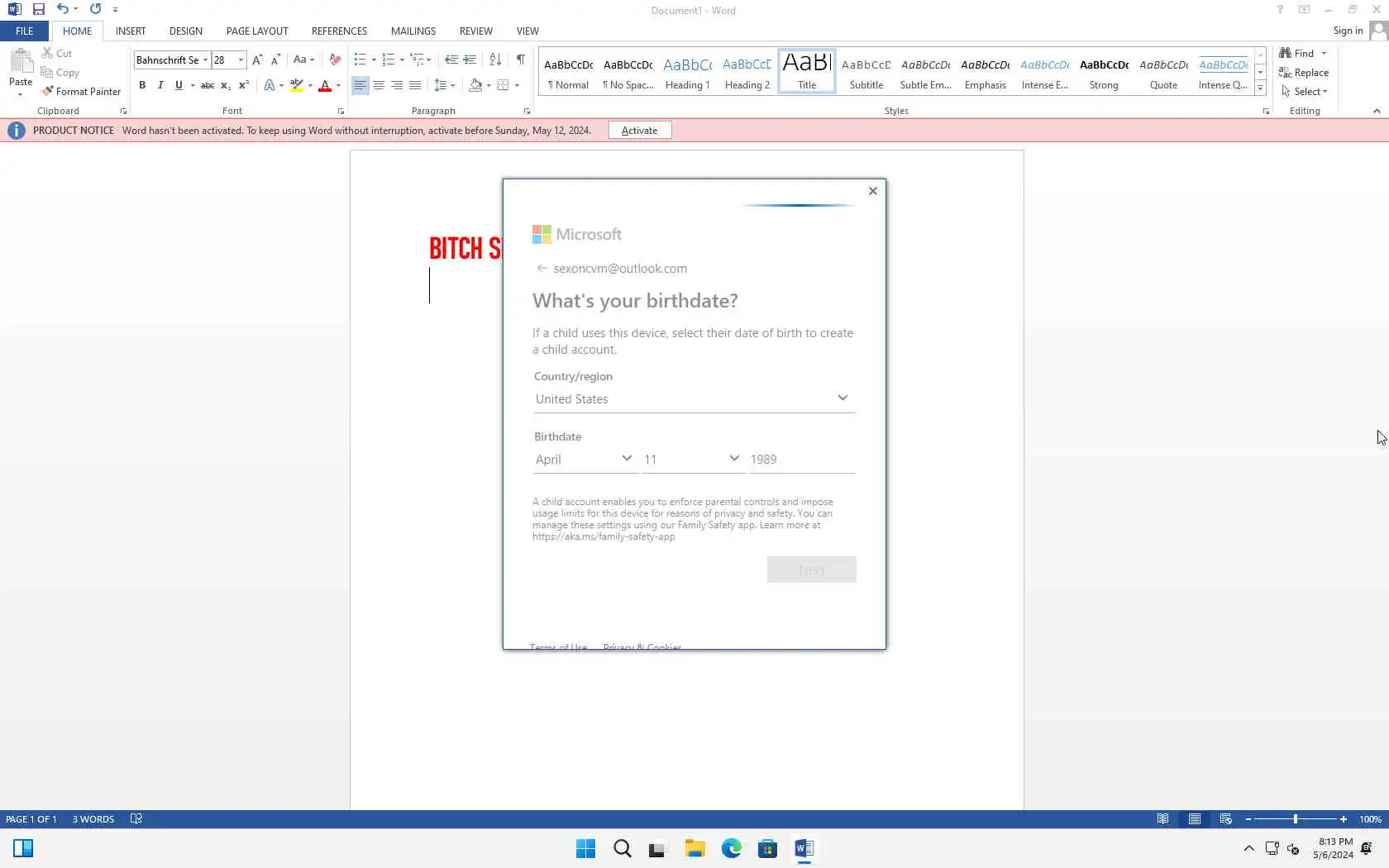Open the FILE tab
The width and height of the screenshot is (1389, 868).
pos(25,31)
